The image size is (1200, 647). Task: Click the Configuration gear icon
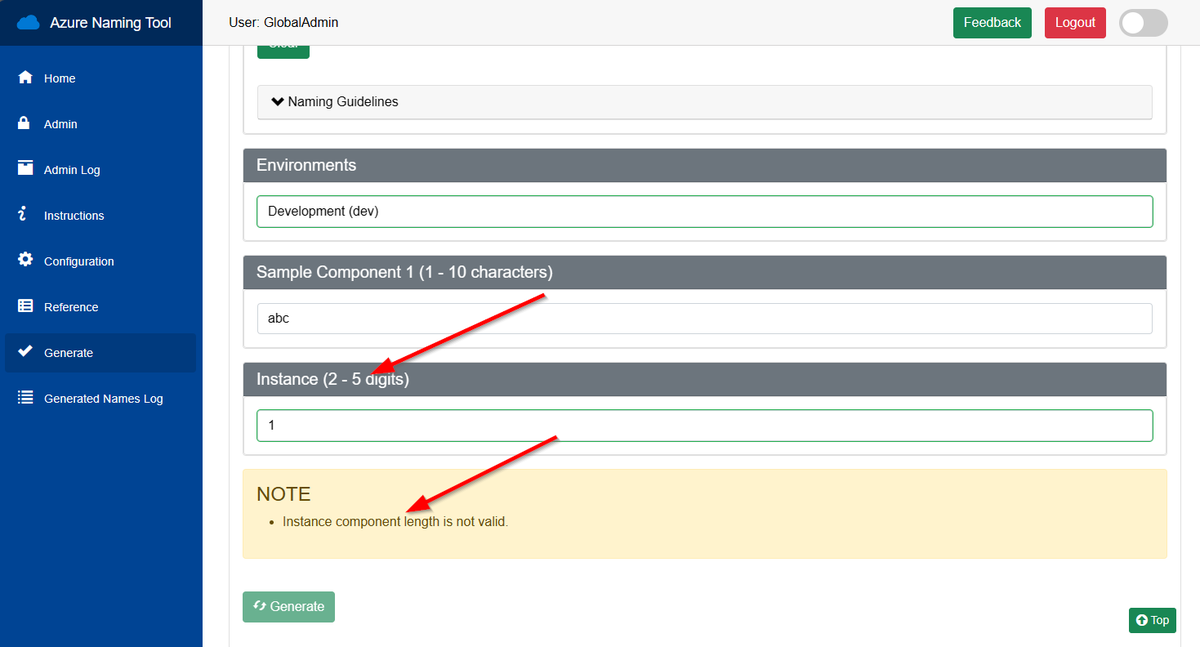pos(26,260)
